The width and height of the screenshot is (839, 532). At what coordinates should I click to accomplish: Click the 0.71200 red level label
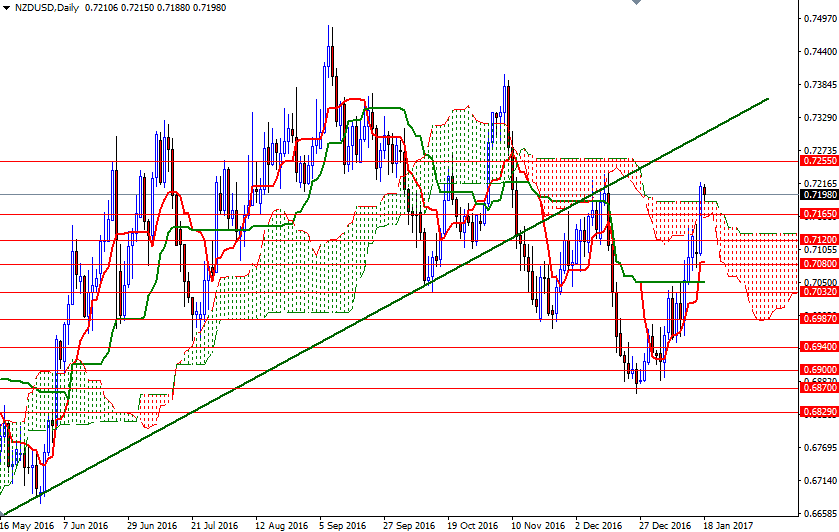click(819, 240)
